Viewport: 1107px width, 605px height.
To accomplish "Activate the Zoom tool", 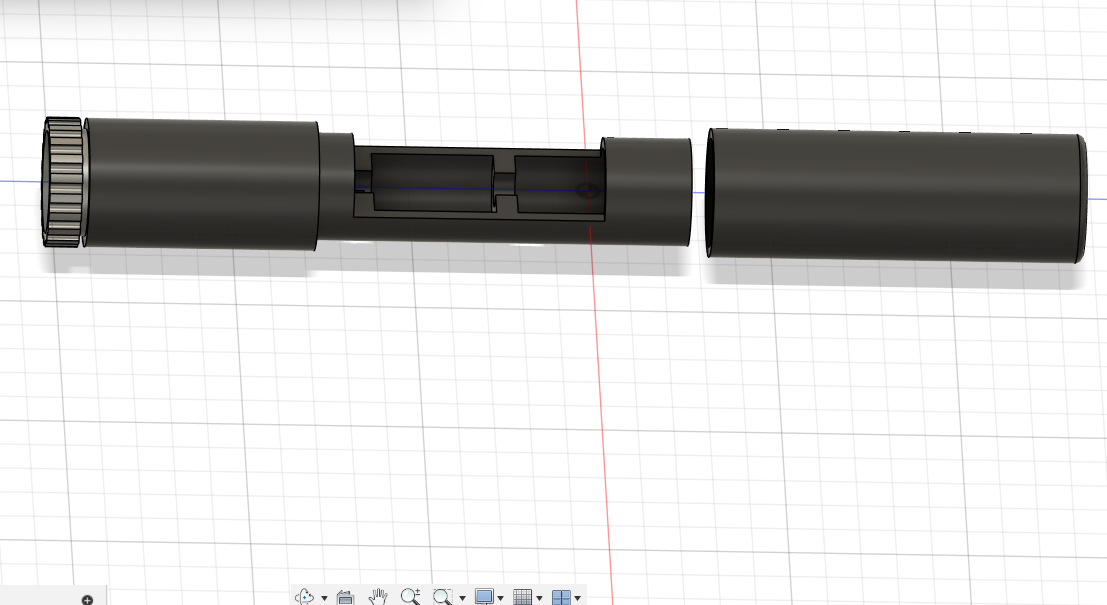I will click(x=410, y=595).
